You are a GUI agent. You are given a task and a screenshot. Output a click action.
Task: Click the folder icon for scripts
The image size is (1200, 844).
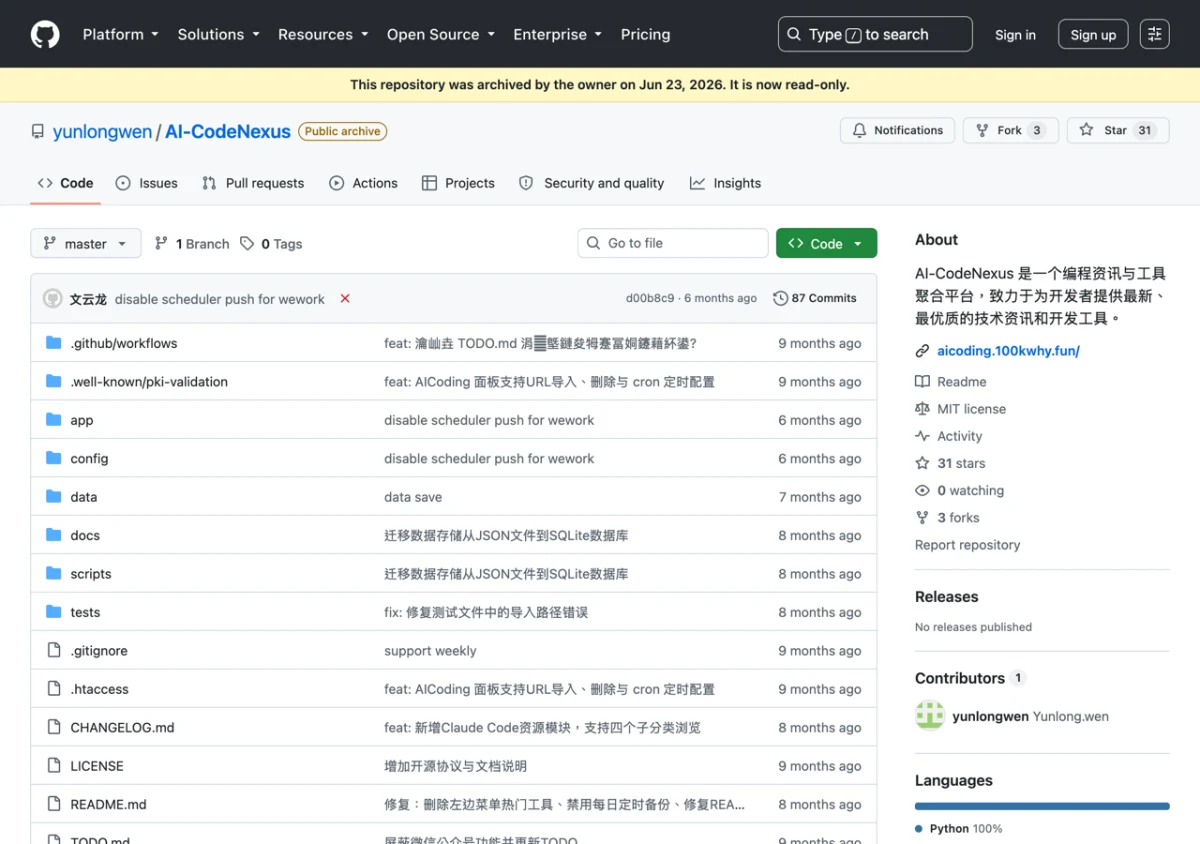point(54,574)
